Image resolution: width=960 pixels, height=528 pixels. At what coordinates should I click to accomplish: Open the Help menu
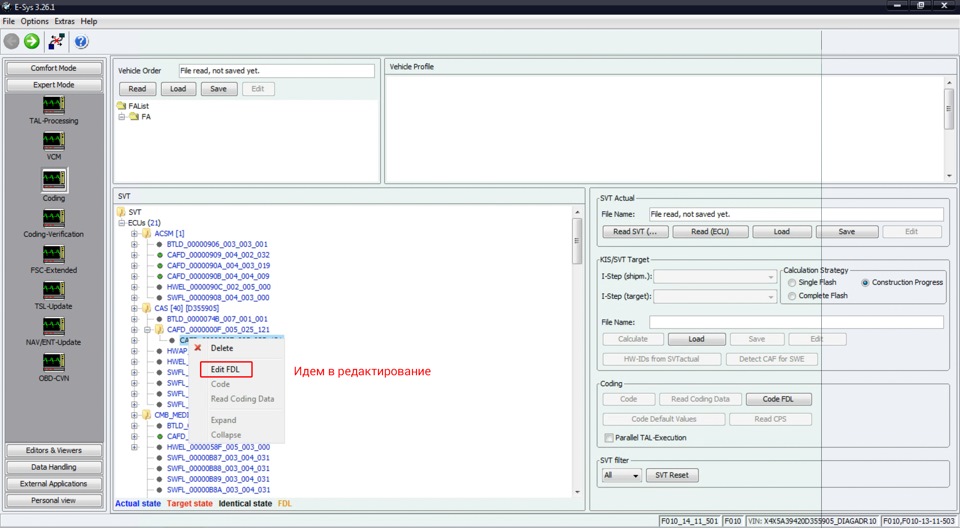click(x=89, y=21)
